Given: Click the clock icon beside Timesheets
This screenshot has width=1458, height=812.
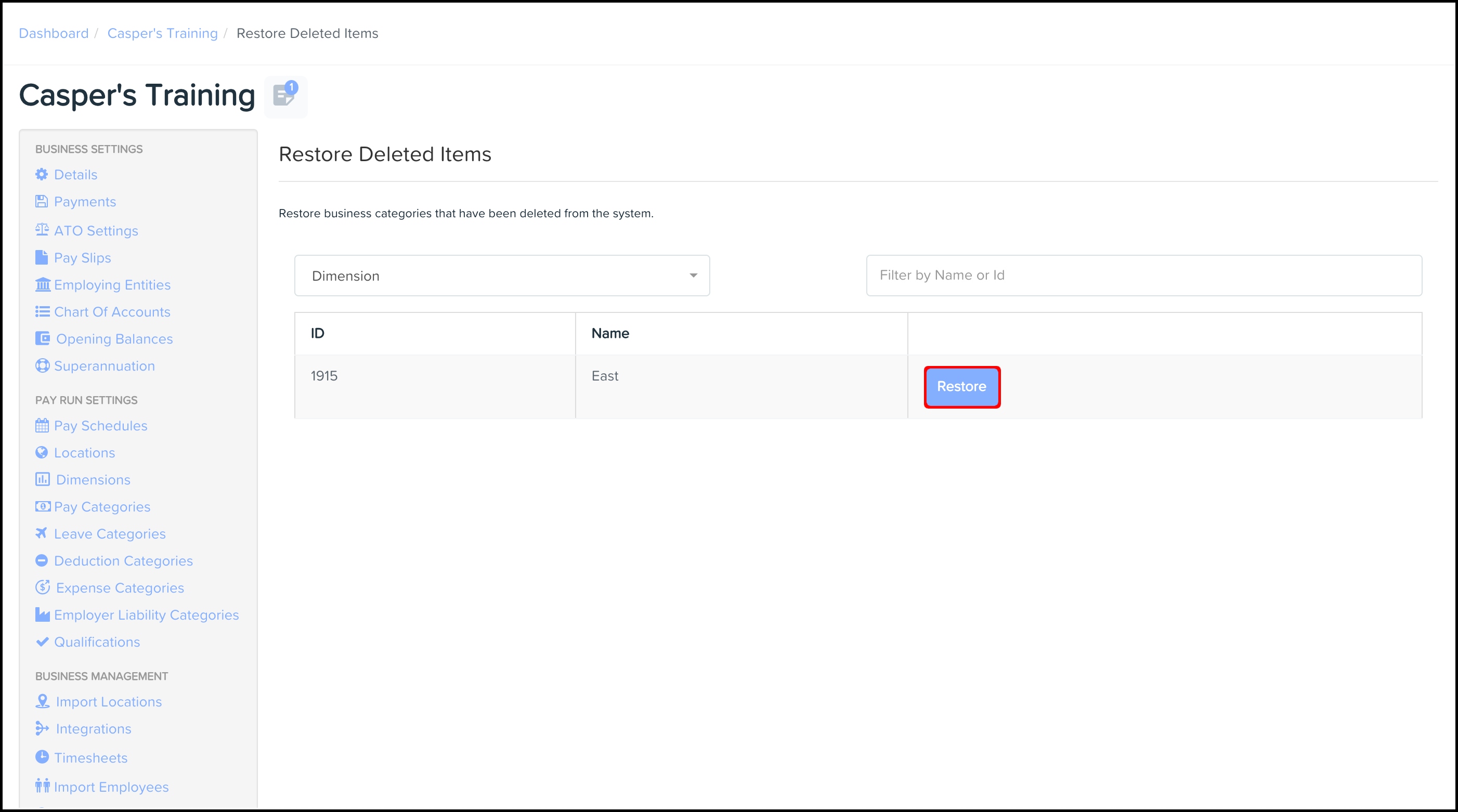Looking at the screenshot, I should pyautogui.click(x=42, y=756).
